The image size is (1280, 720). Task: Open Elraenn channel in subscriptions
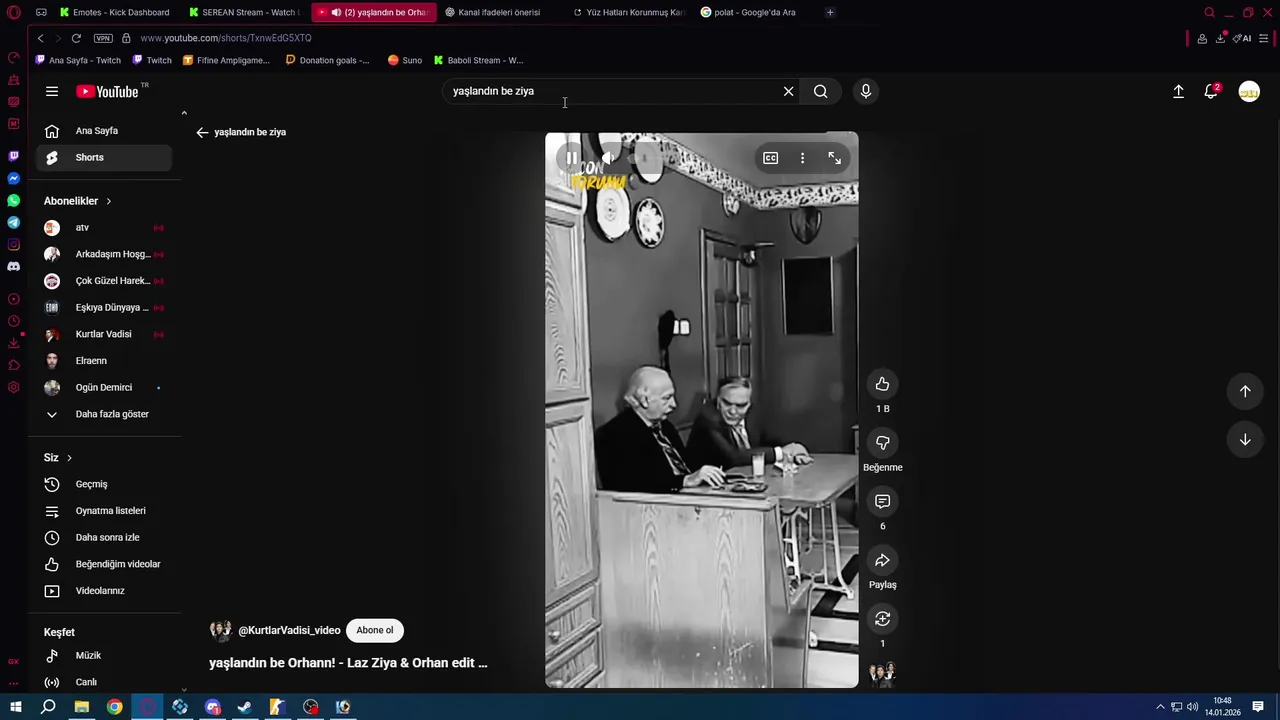[x=104, y=361]
